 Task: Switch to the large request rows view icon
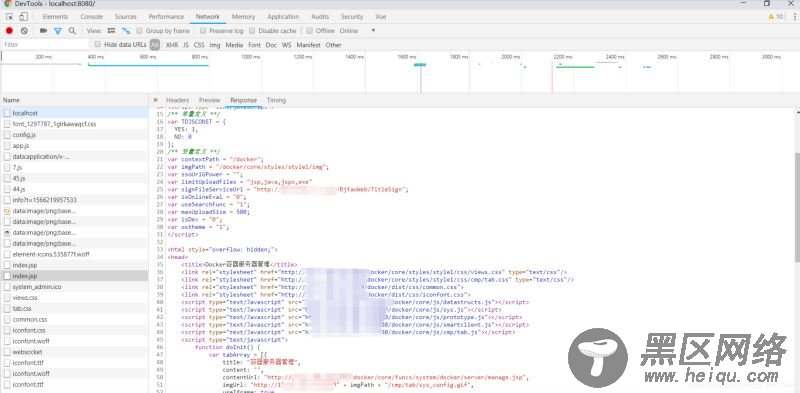[111, 31]
